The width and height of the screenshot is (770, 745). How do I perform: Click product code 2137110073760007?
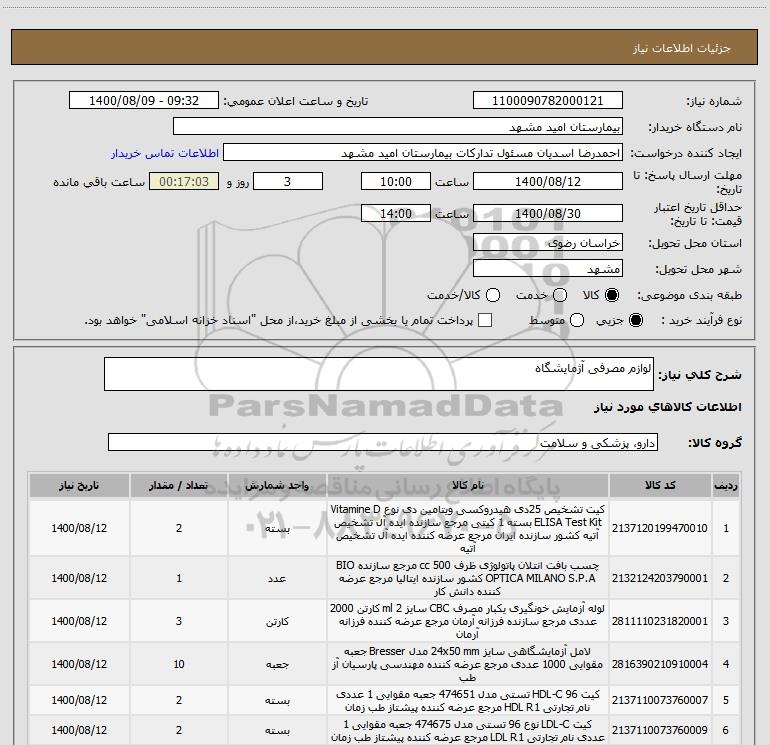click(660, 700)
